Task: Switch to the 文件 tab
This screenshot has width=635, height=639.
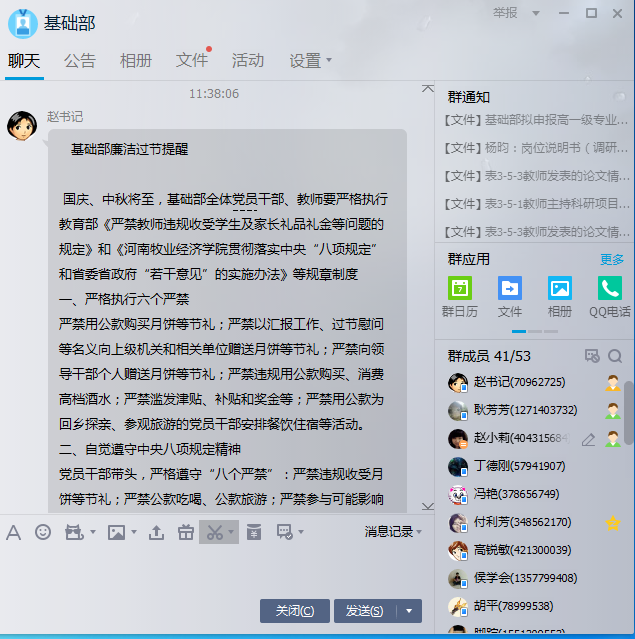Action: [191, 60]
